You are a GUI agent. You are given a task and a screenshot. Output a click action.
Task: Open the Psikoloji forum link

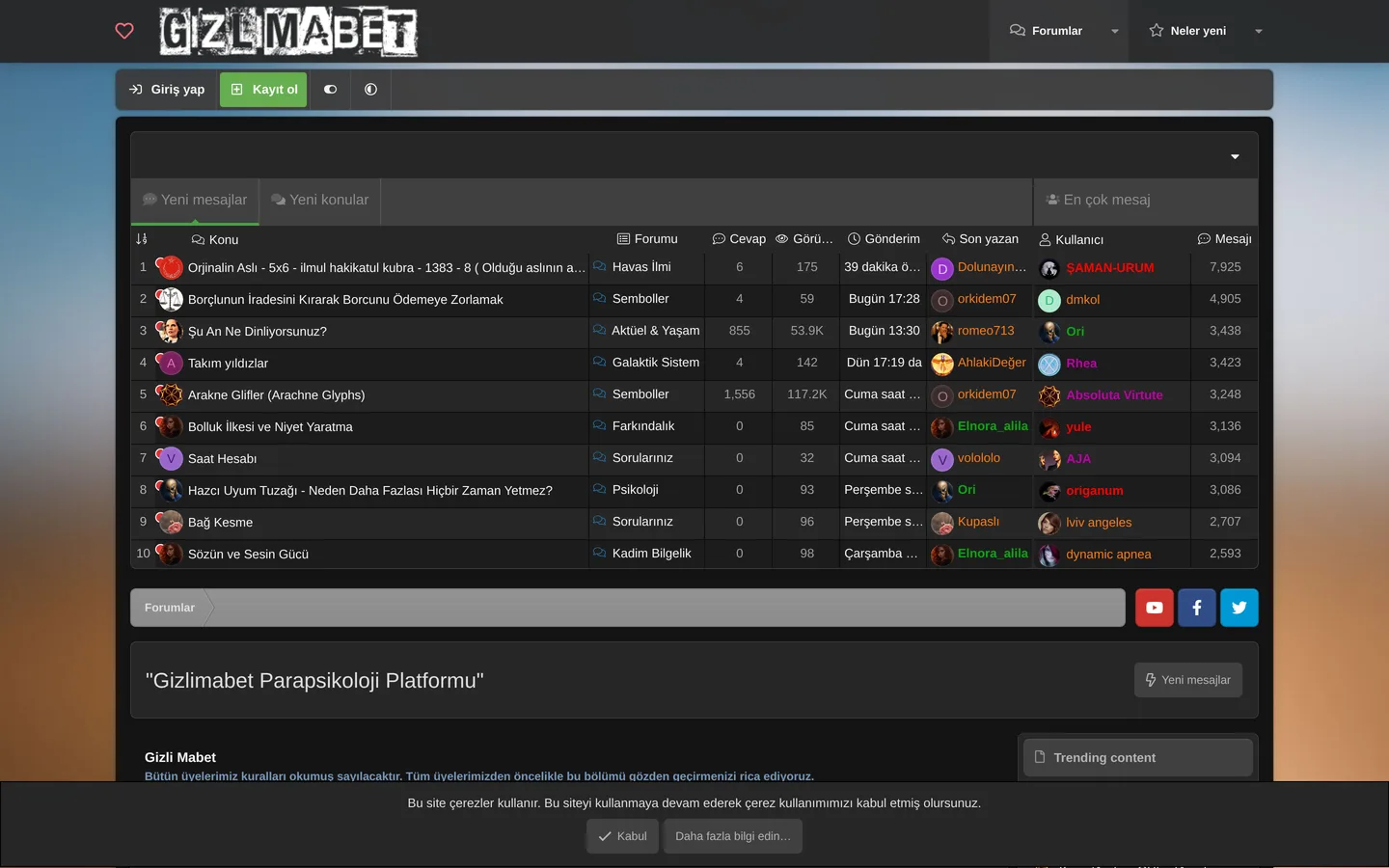click(x=636, y=490)
